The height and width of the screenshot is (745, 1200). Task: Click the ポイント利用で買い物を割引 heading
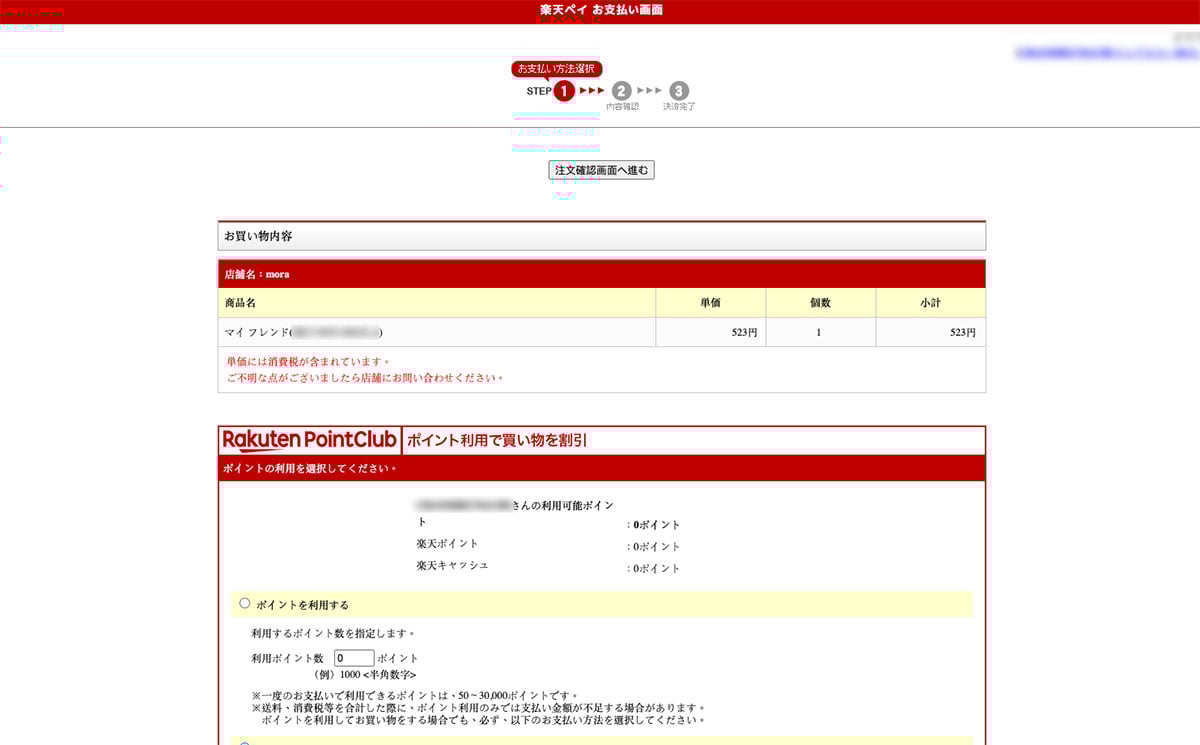497,440
